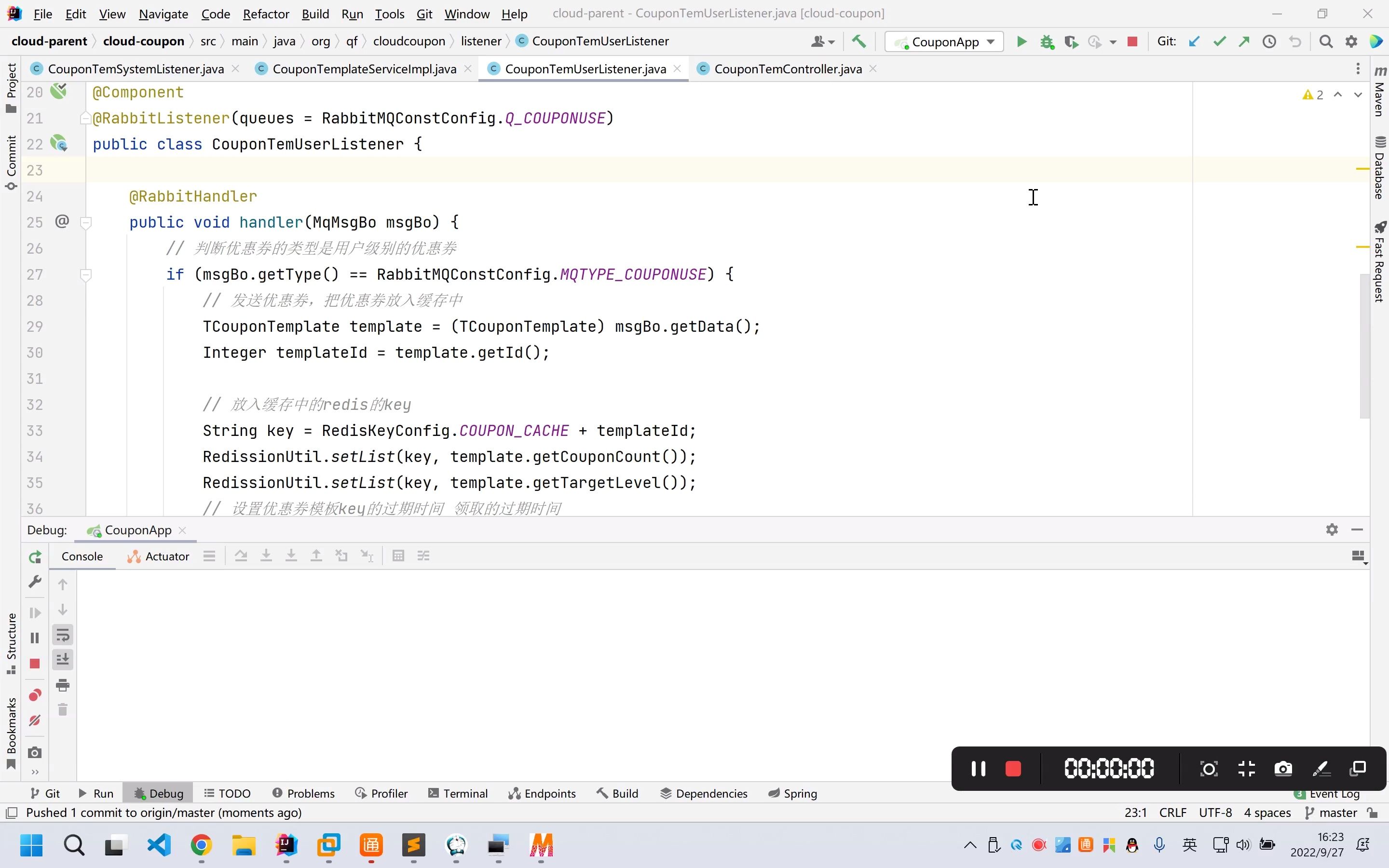Screen dimensions: 1389x868
Task: Open the Build menu
Action: (x=315, y=14)
